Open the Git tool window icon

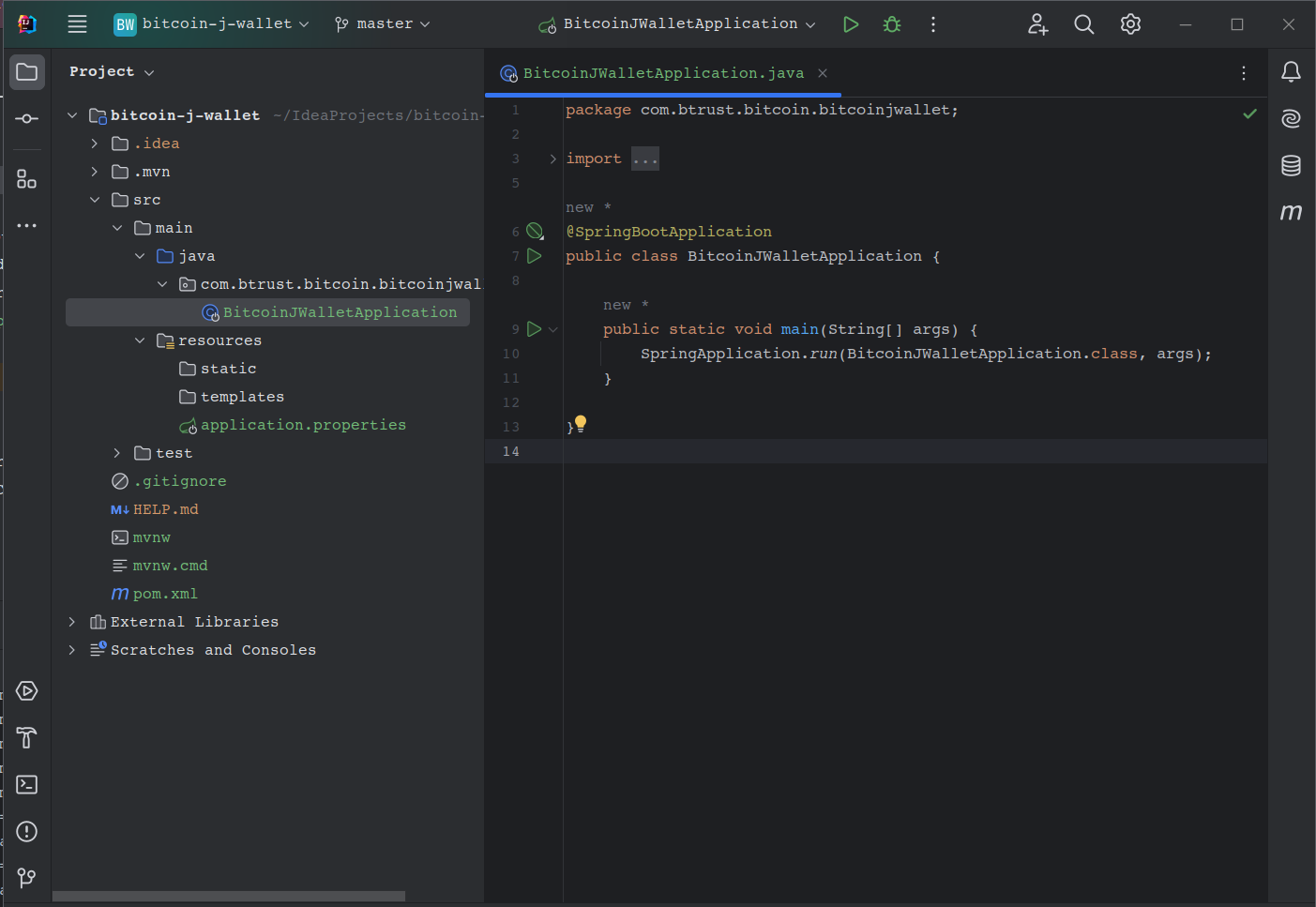coord(26,878)
